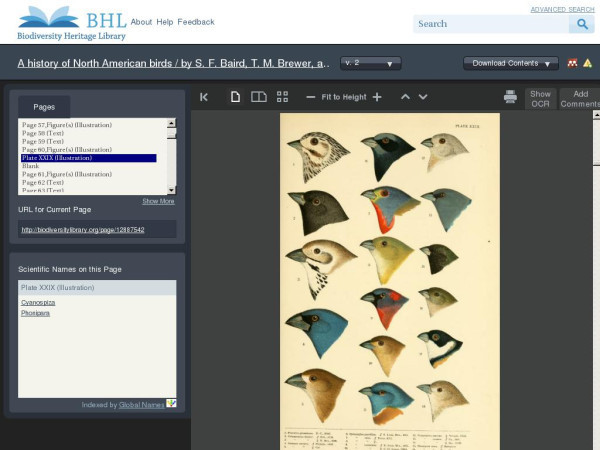Image resolution: width=600 pixels, height=450 pixels.
Task: Click page list scrollbar up arrow
Action: click(171, 123)
